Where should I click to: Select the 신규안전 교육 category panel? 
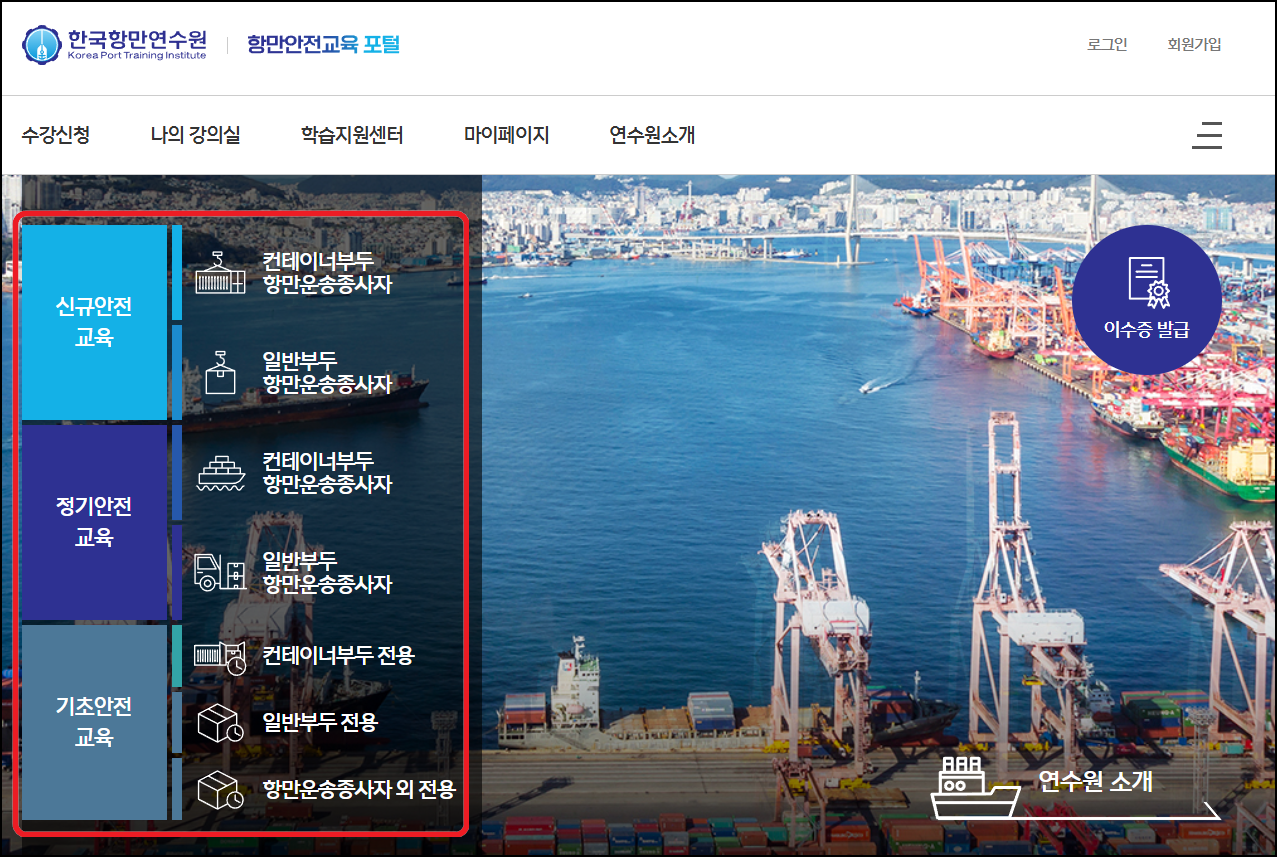pos(95,322)
